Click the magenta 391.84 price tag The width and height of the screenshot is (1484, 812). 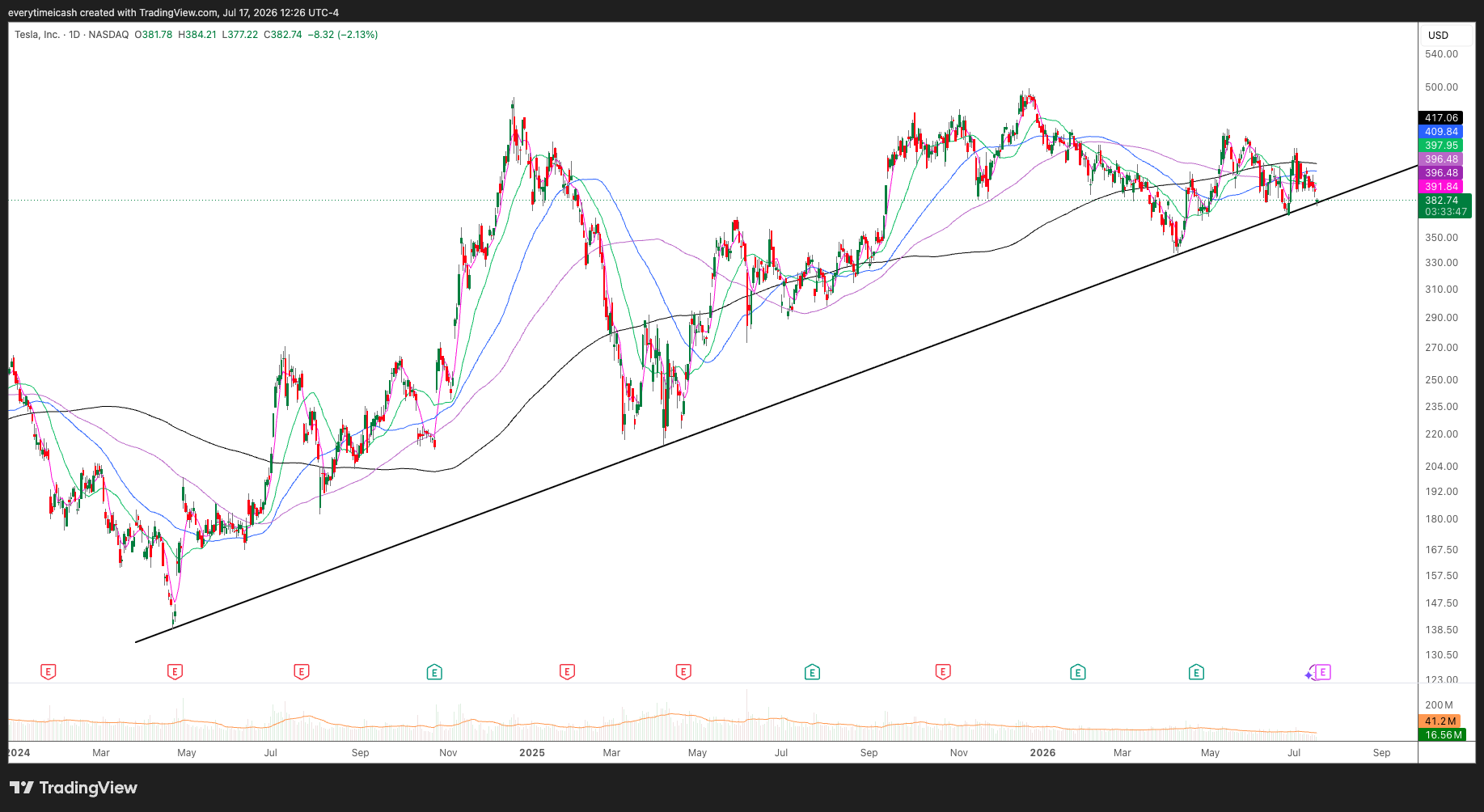(x=1440, y=187)
